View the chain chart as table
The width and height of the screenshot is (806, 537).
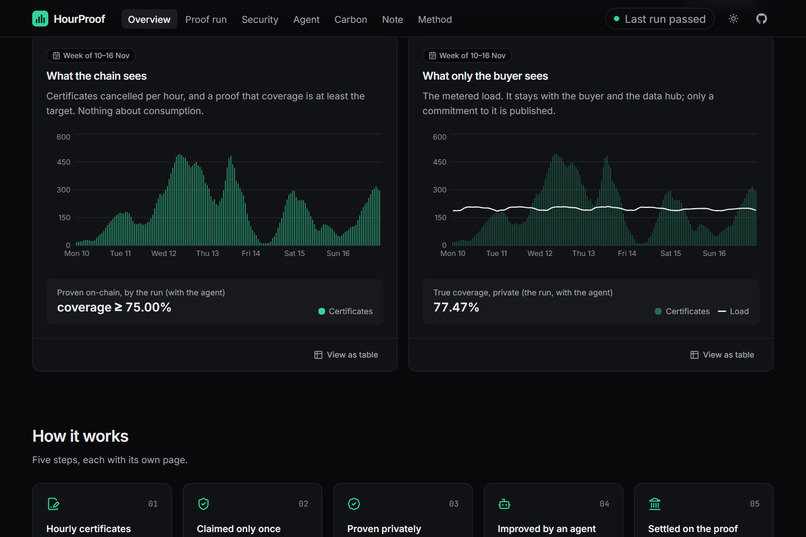pos(346,355)
